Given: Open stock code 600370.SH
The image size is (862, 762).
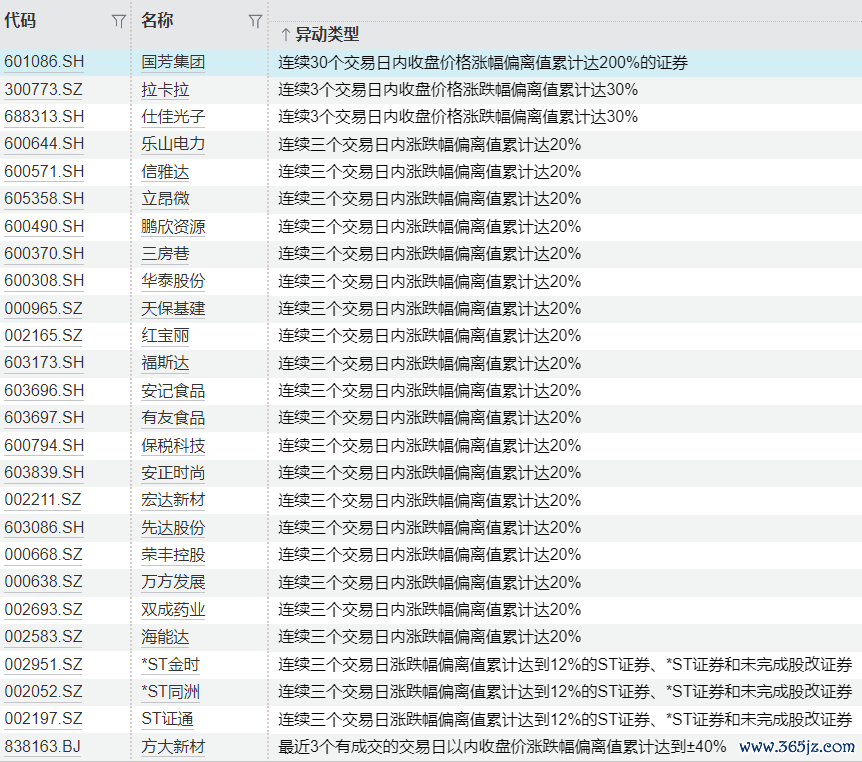Looking at the screenshot, I should pos(44,253).
